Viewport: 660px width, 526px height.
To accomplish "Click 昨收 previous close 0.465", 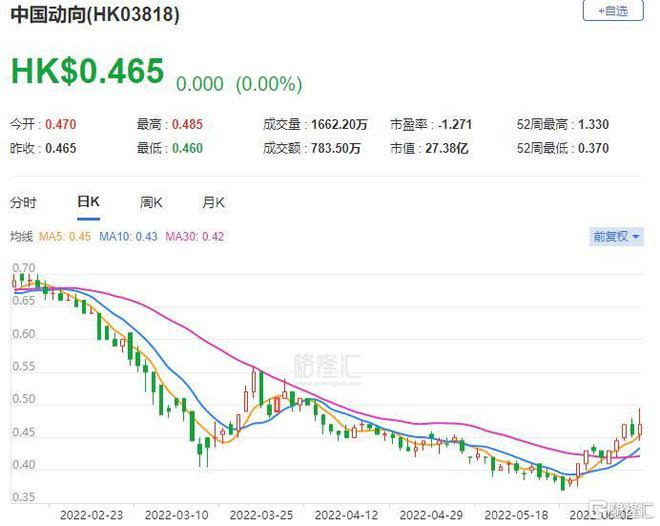I will (x=61, y=148).
